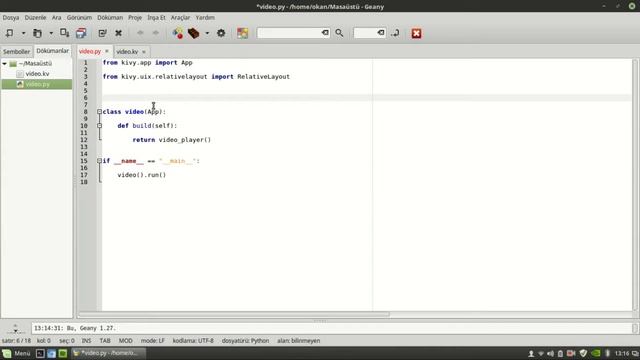Click the satır: 6 / 18 status entry
The image size is (640, 360).
pyautogui.click(x=16, y=340)
